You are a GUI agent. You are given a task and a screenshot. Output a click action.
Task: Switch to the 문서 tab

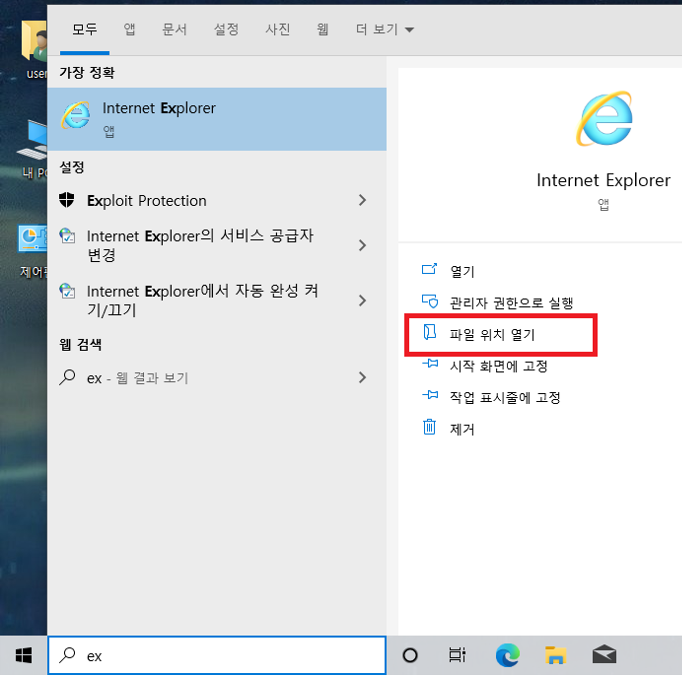[x=174, y=29]
